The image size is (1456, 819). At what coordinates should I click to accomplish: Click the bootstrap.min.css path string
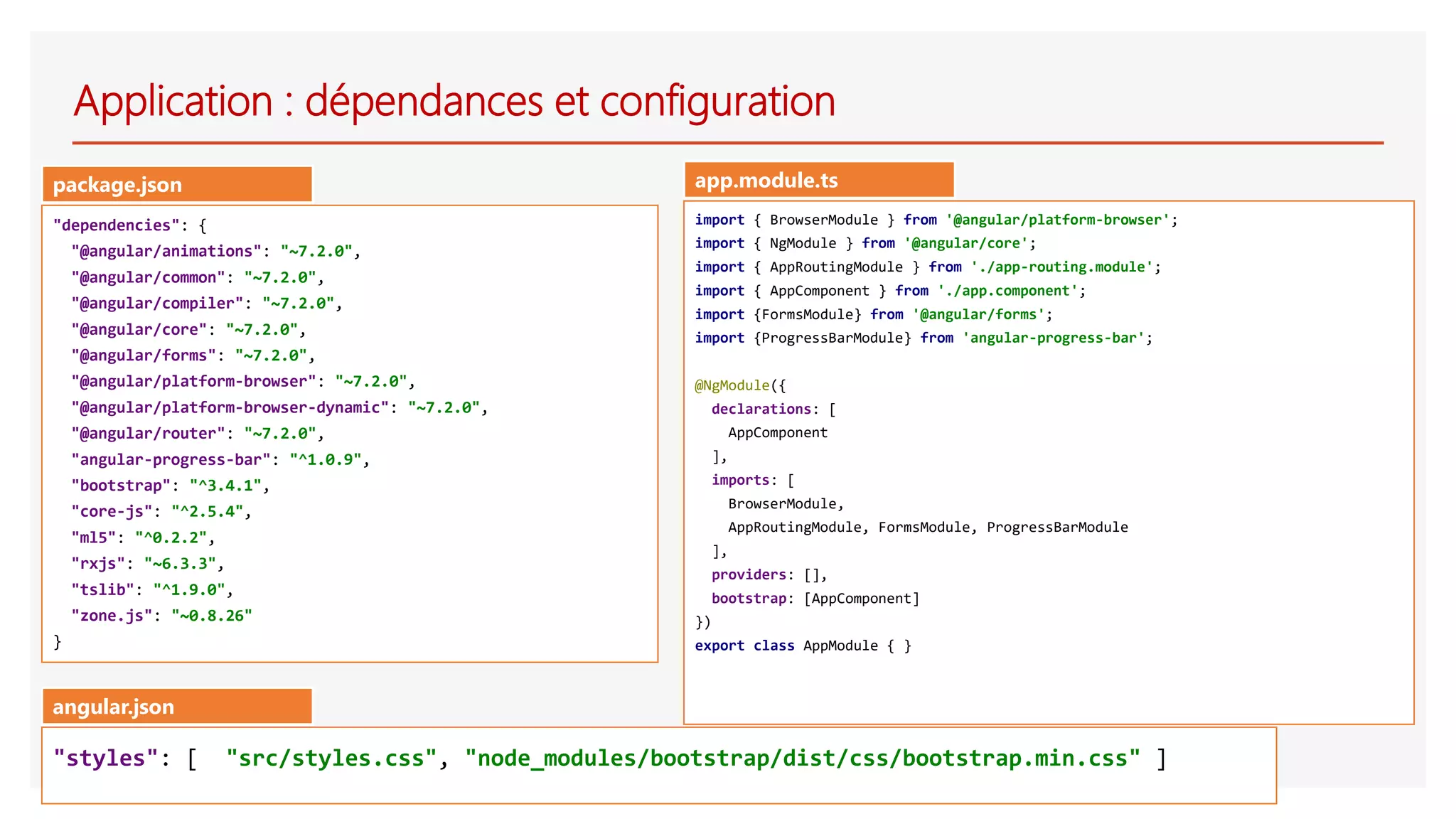(x=803, y=758)
